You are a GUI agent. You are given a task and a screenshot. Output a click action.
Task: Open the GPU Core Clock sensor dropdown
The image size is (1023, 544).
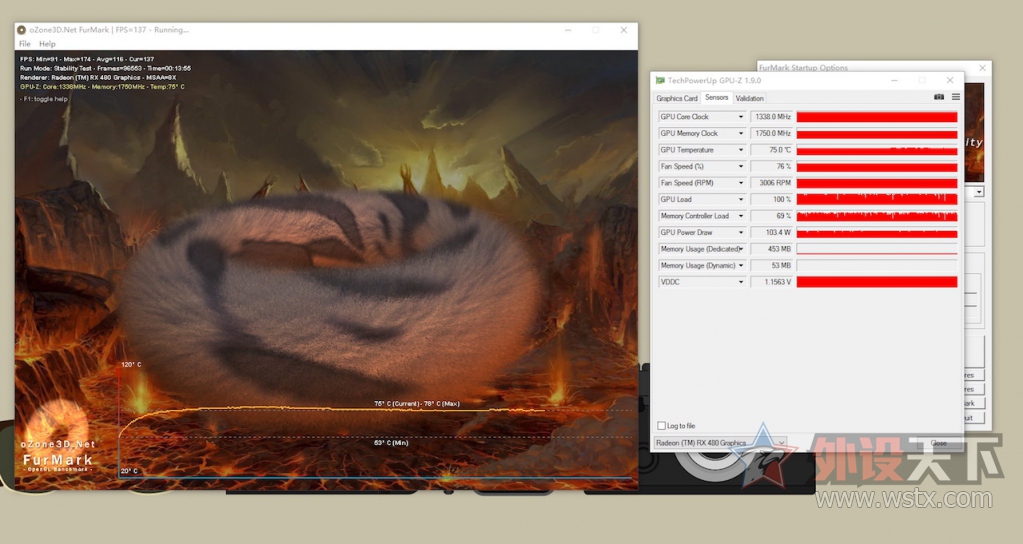(x=741, y=117)
